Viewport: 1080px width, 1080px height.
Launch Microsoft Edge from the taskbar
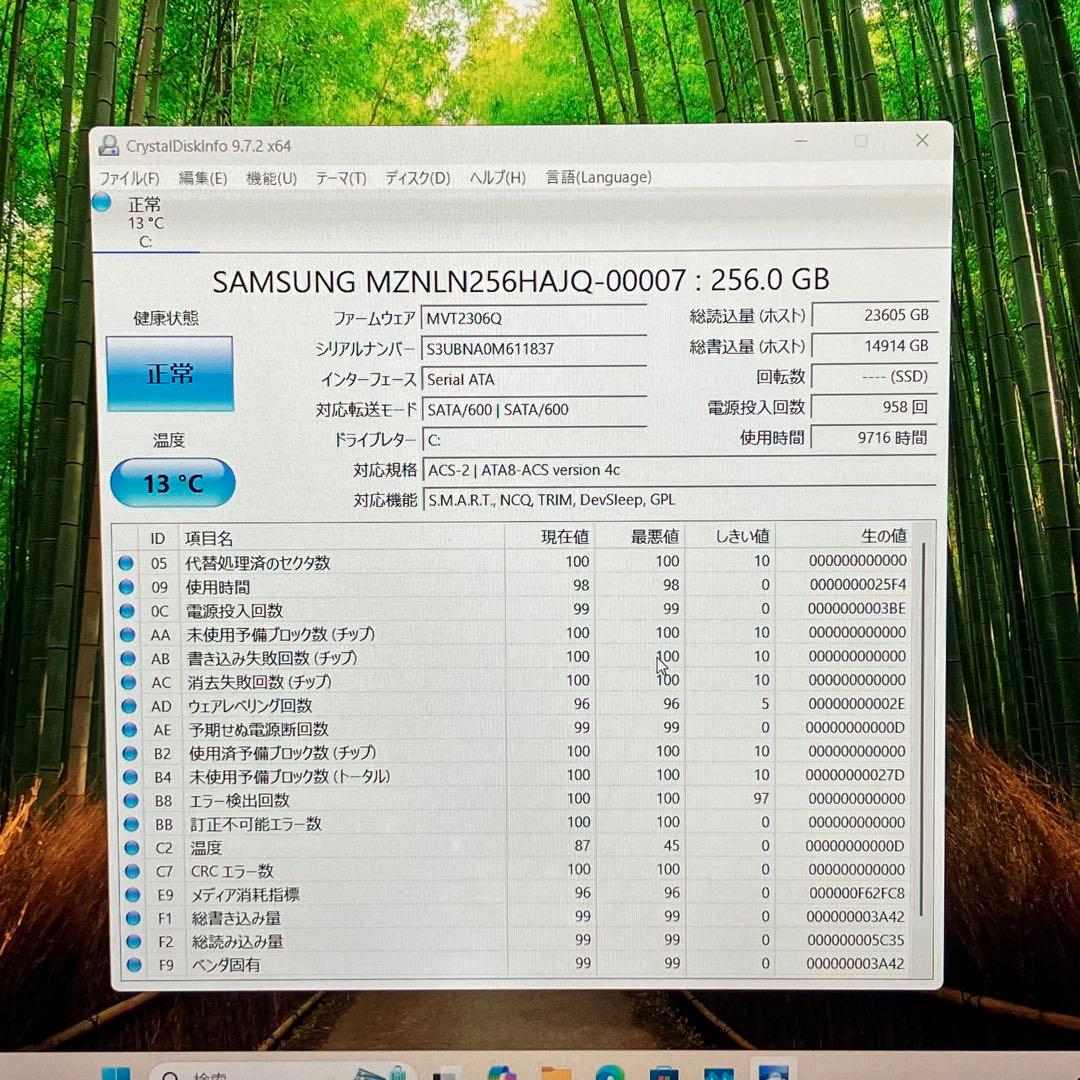tap(610, 1073)
